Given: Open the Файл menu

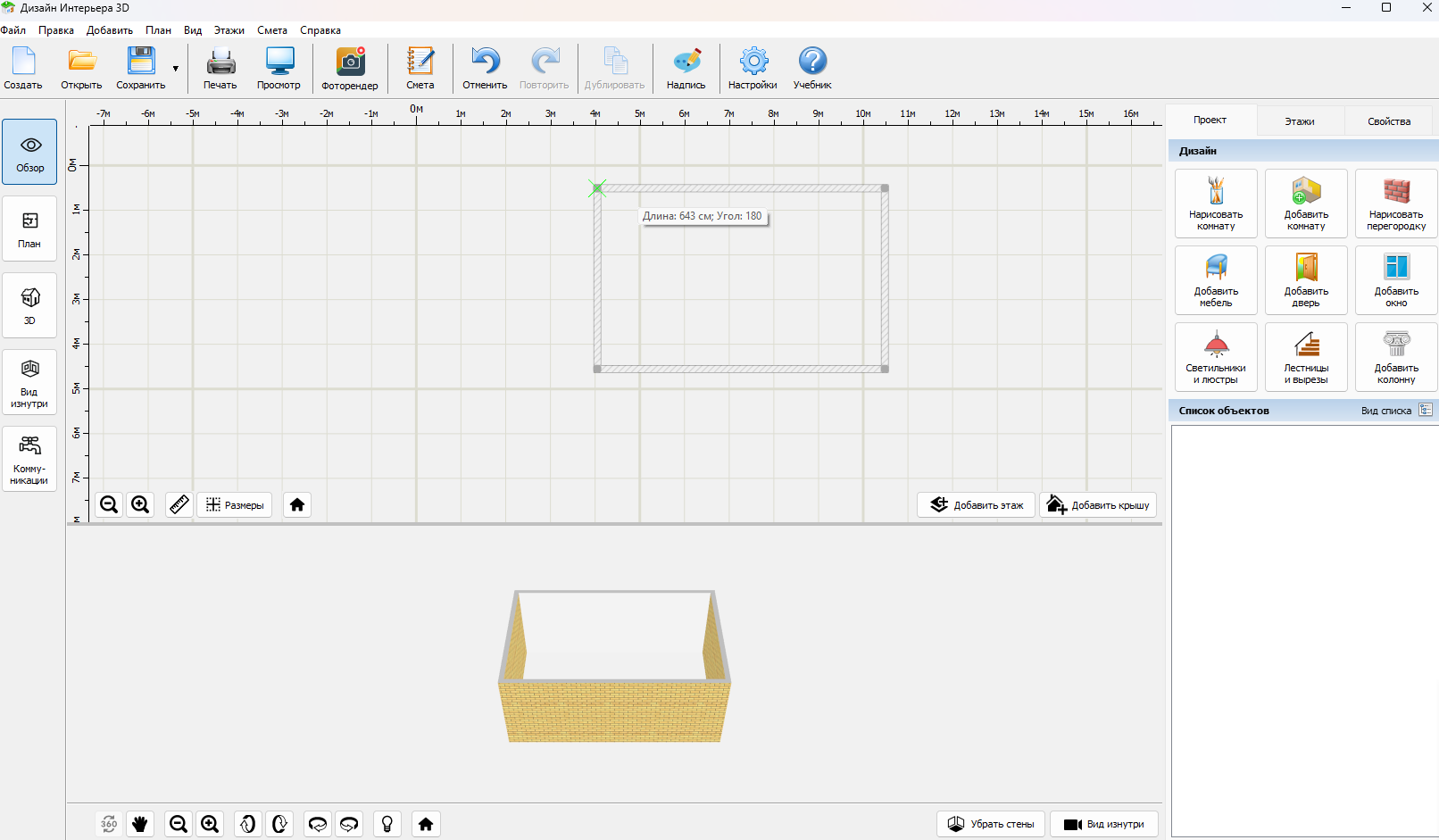Looking at the screenshot, I should pyautogui.click(x=13, y=30).
